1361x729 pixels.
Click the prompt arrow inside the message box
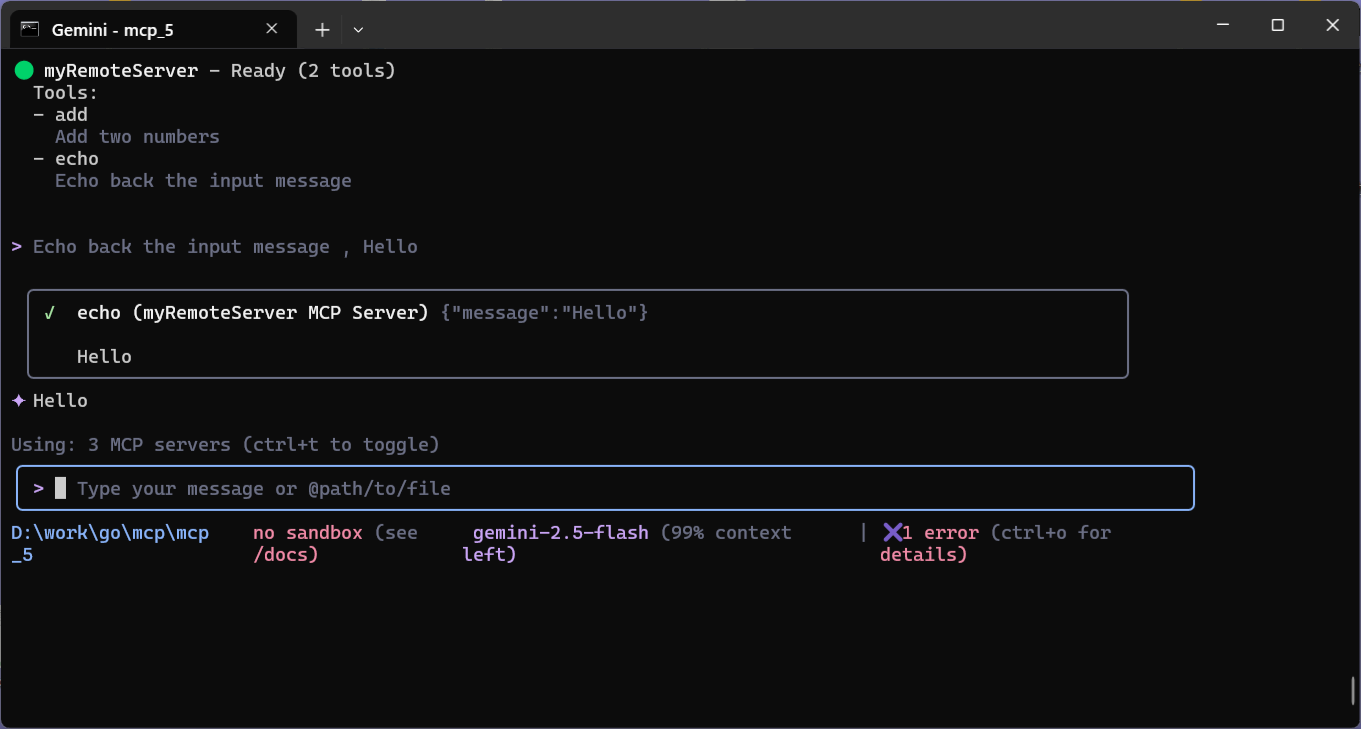coord(38,488)
